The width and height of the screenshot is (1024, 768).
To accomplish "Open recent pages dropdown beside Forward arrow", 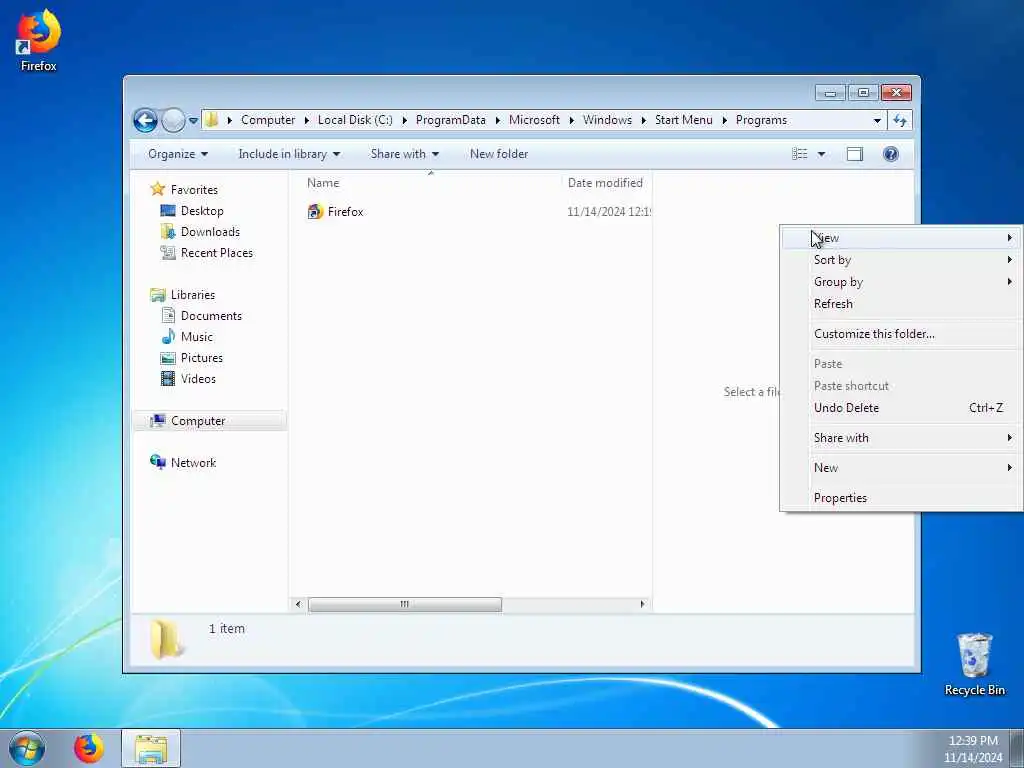I will (x=193, y=121).
